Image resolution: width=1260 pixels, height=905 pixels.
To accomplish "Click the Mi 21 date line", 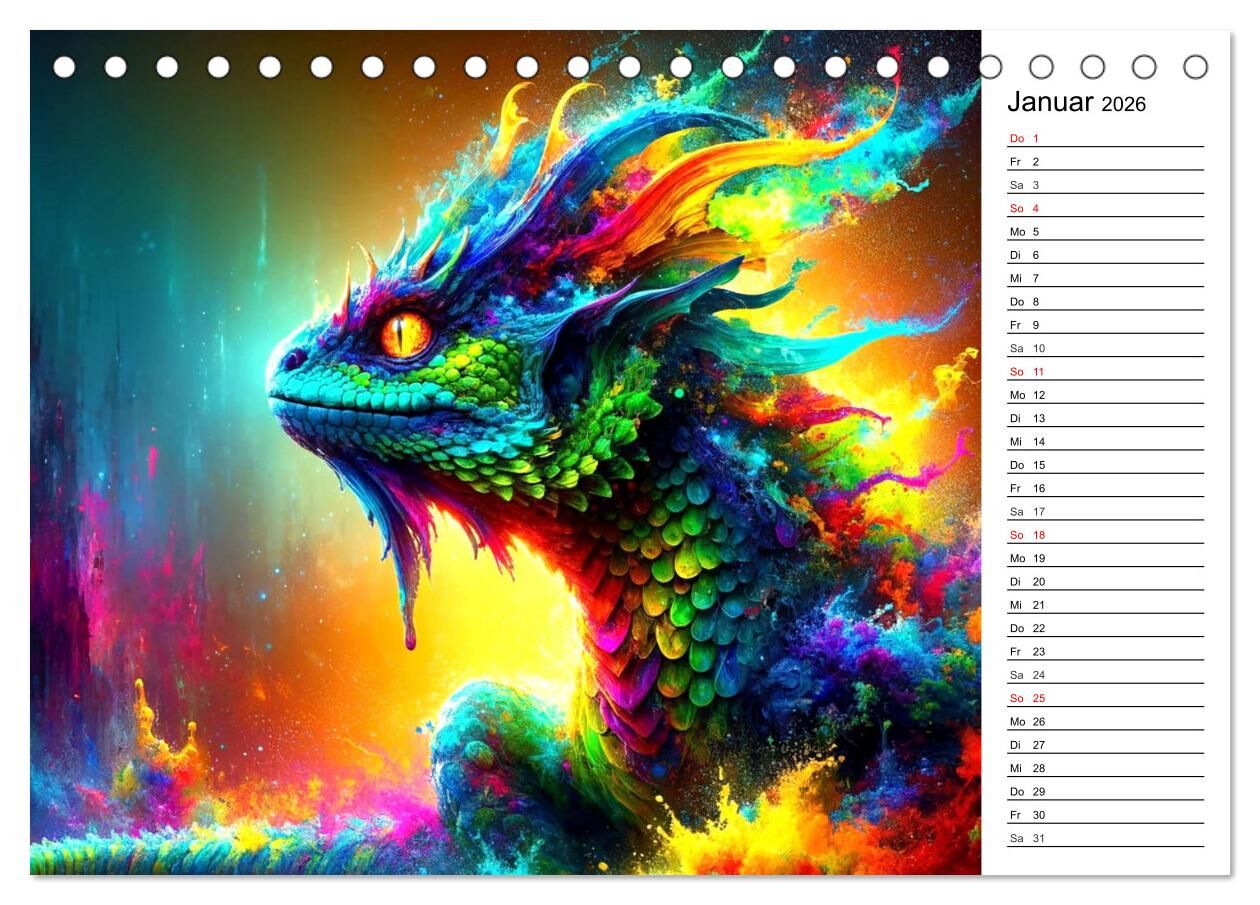I will [1104, 605].
